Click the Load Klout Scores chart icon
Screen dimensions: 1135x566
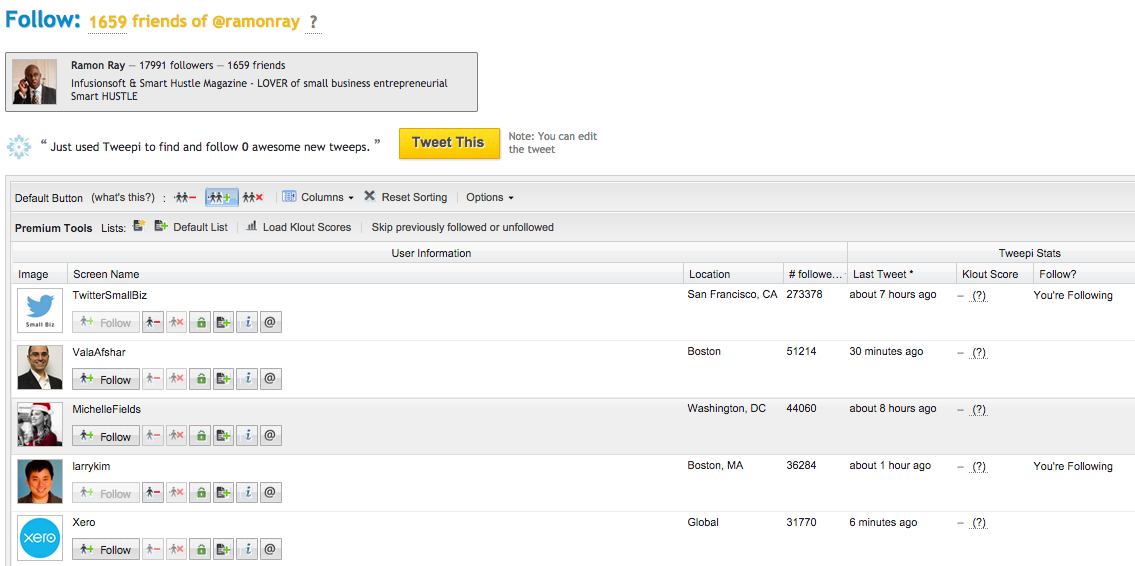[252, 227]
